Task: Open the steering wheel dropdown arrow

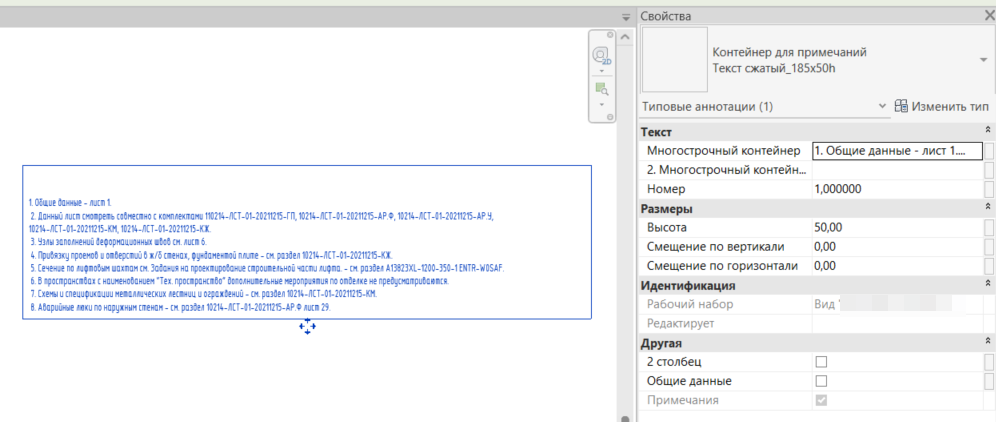Action: [x=602, y=71]
